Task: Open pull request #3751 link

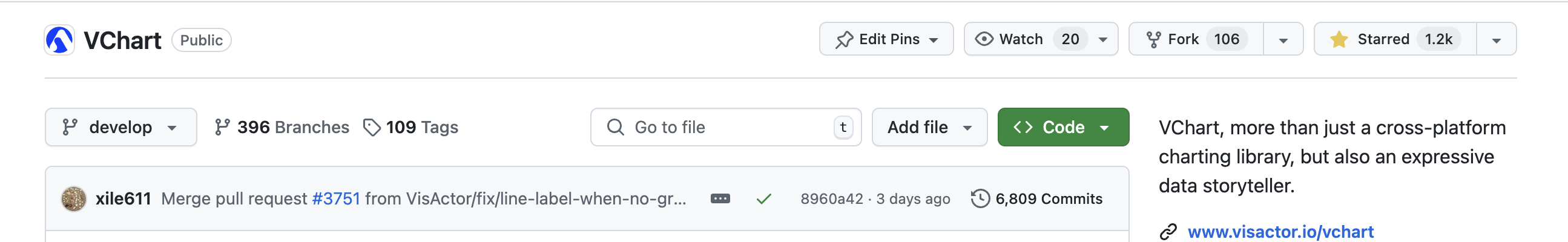Action: click(x=336, y=199)
